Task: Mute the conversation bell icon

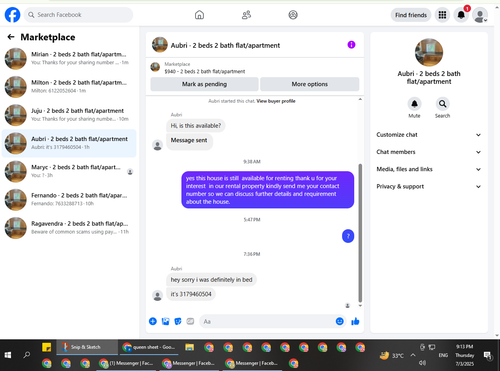Action: tap(414, 104)
